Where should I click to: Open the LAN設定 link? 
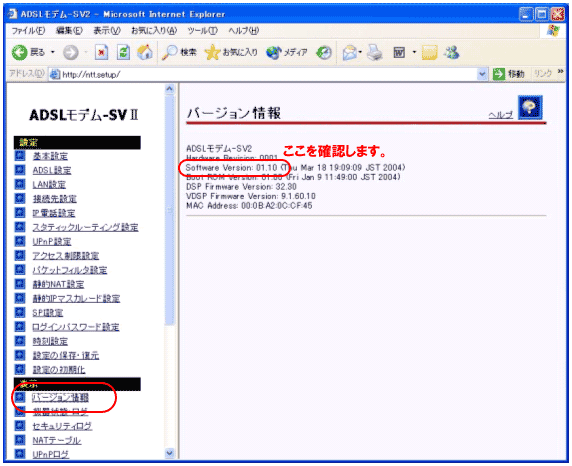49,185
